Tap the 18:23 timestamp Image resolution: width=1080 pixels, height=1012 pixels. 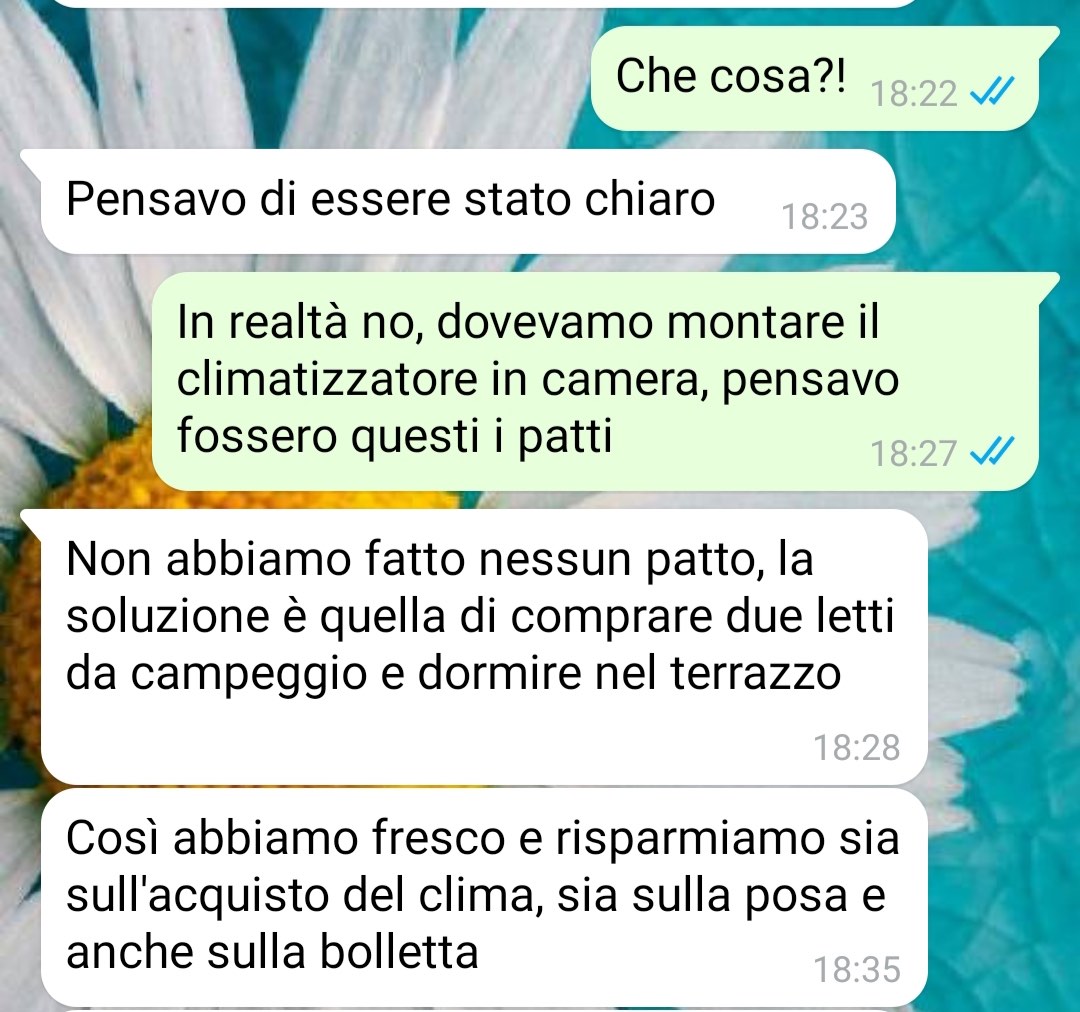click(824, 216)
